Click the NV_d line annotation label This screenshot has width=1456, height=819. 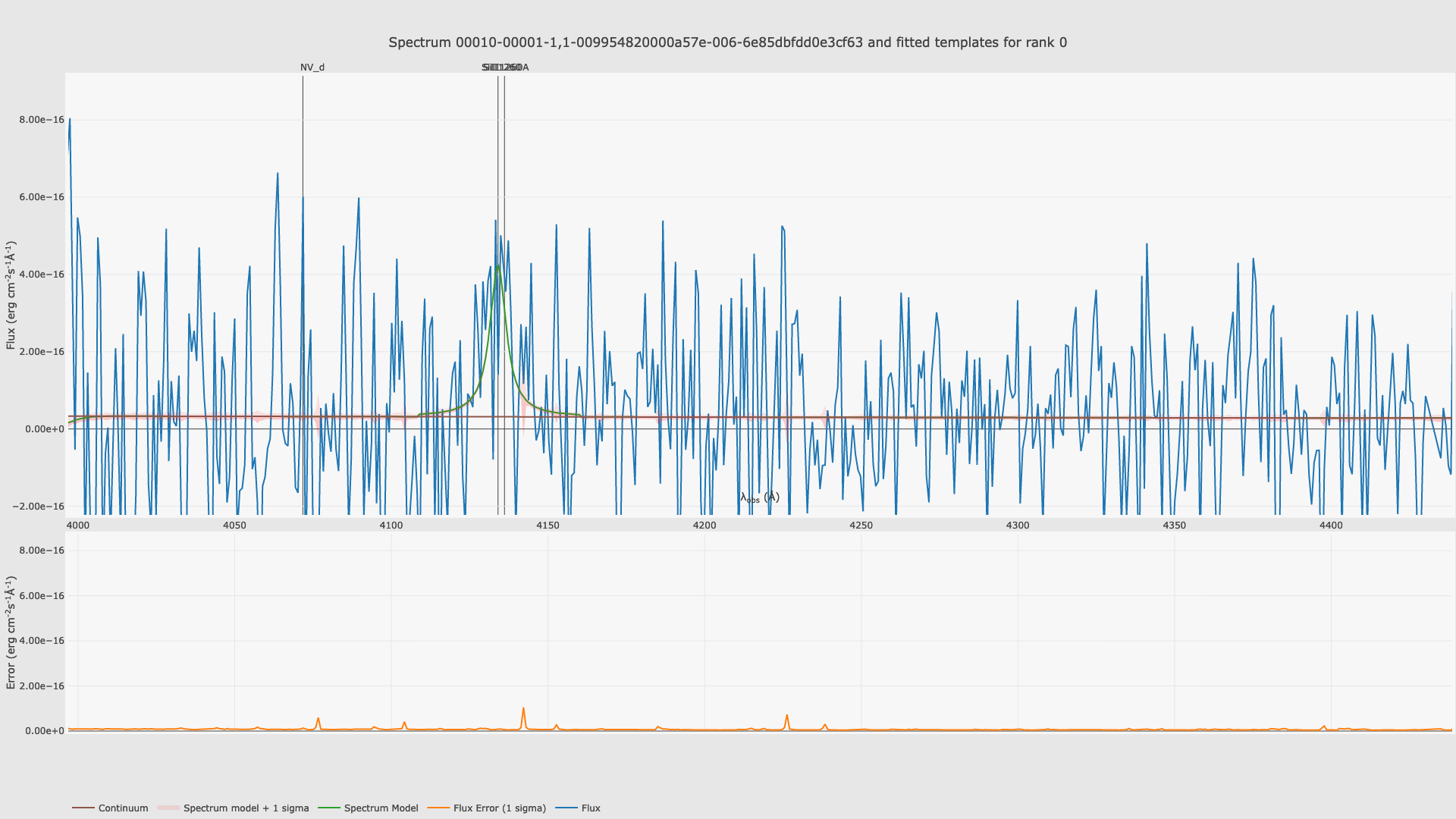[x=312, y=67]
